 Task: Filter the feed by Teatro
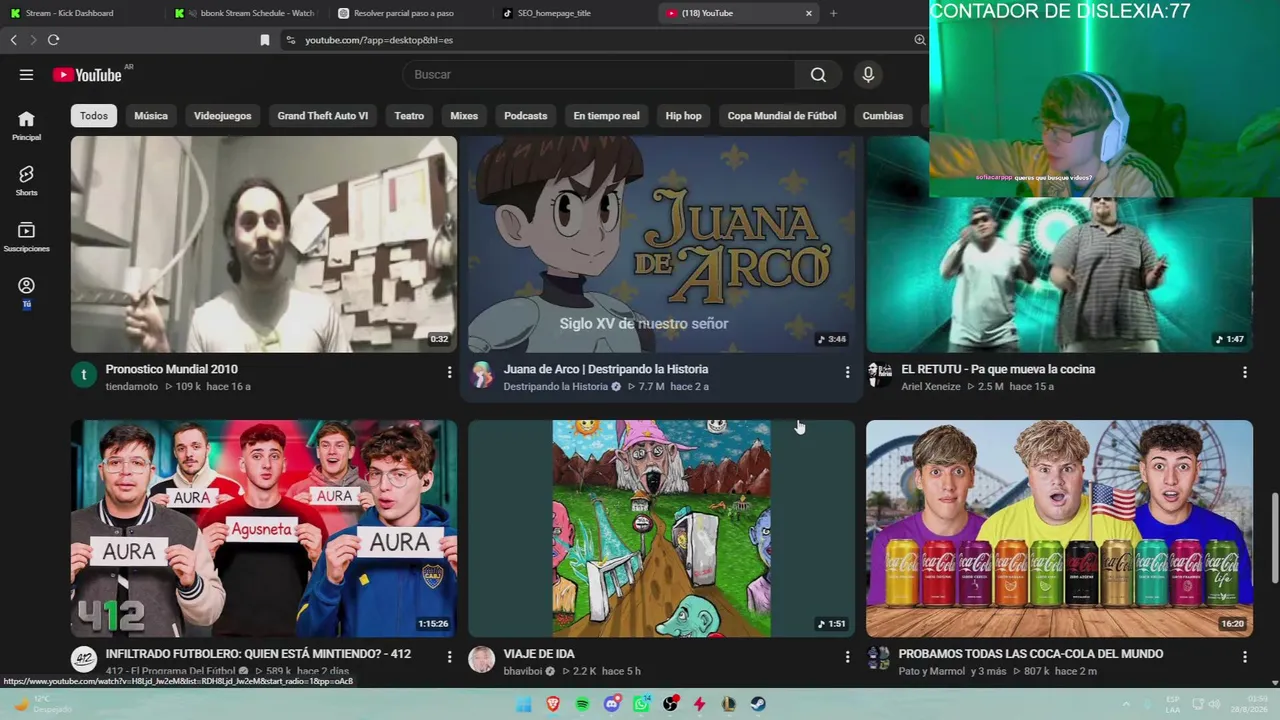(409, 116)
